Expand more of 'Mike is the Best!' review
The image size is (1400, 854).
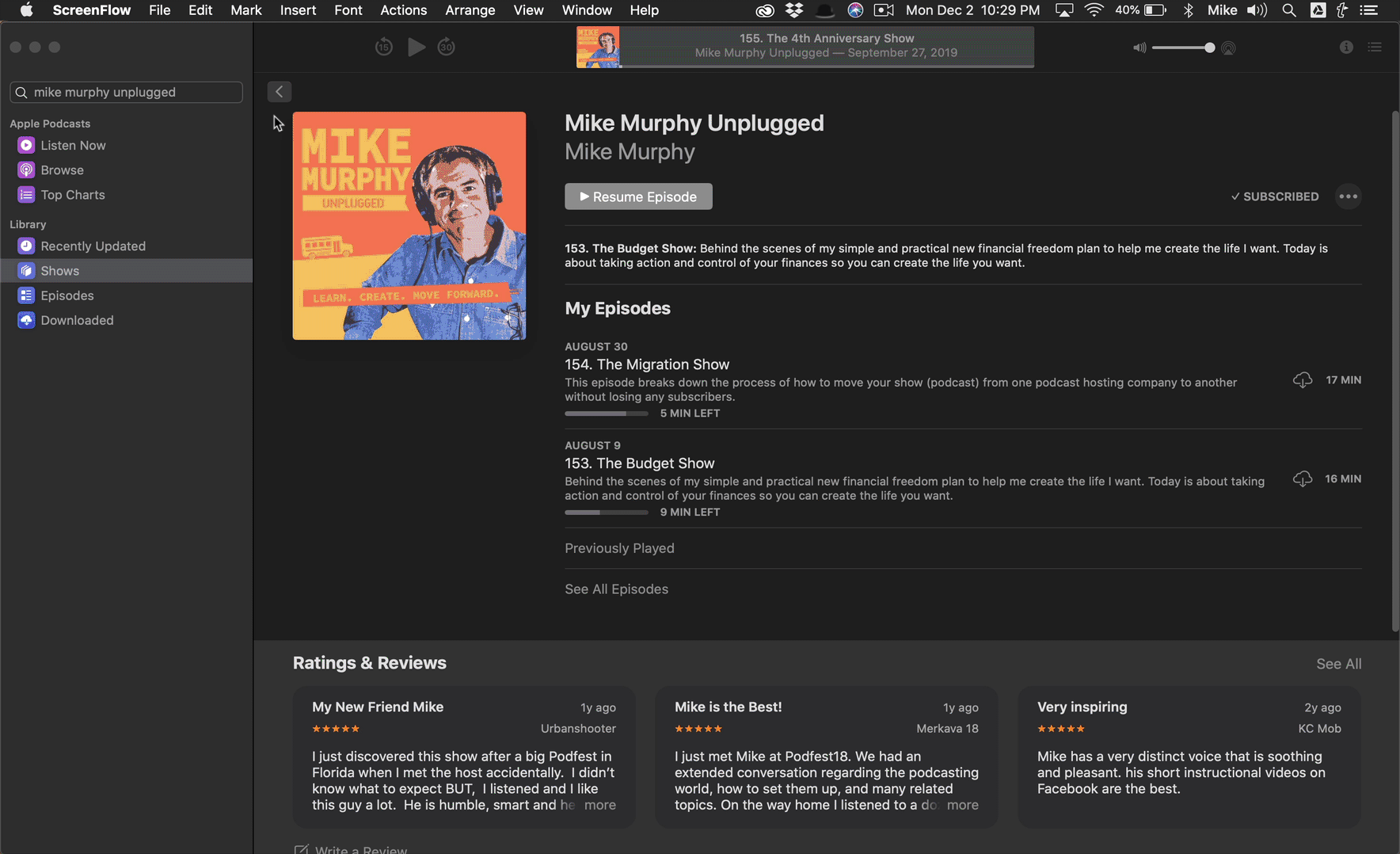click(x=962, y=805)
